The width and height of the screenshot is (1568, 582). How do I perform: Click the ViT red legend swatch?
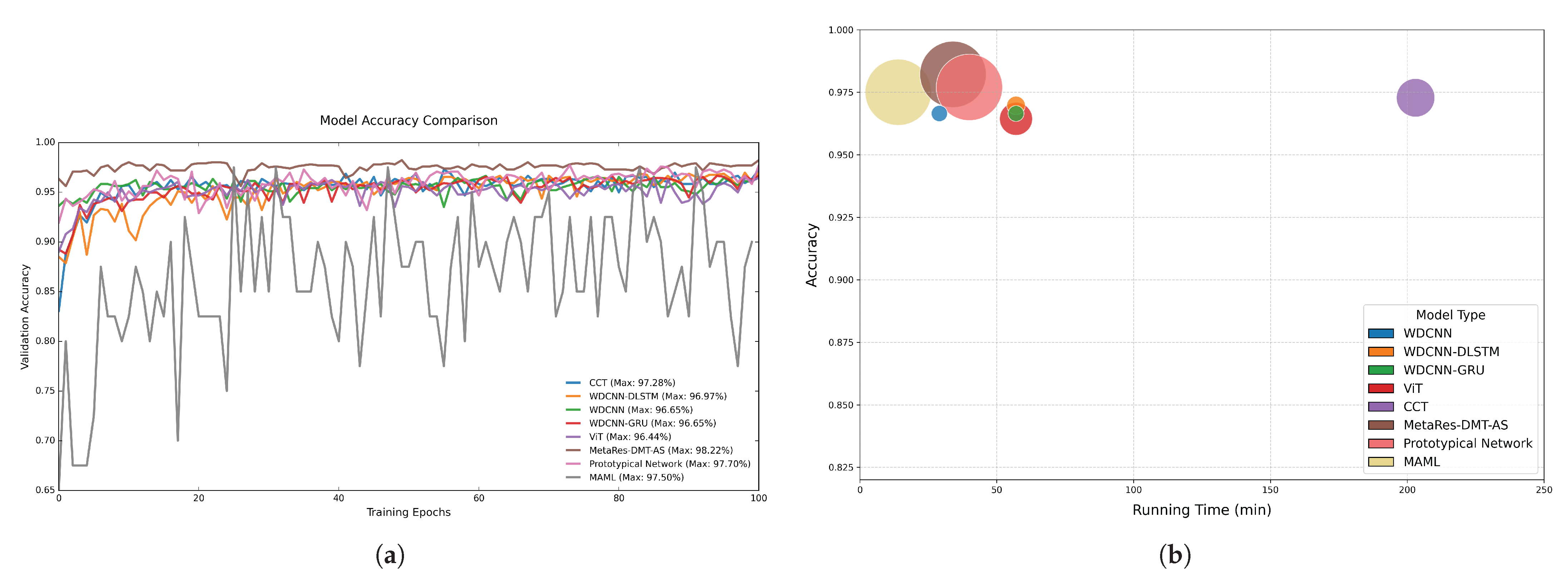tap(1381, 388)
